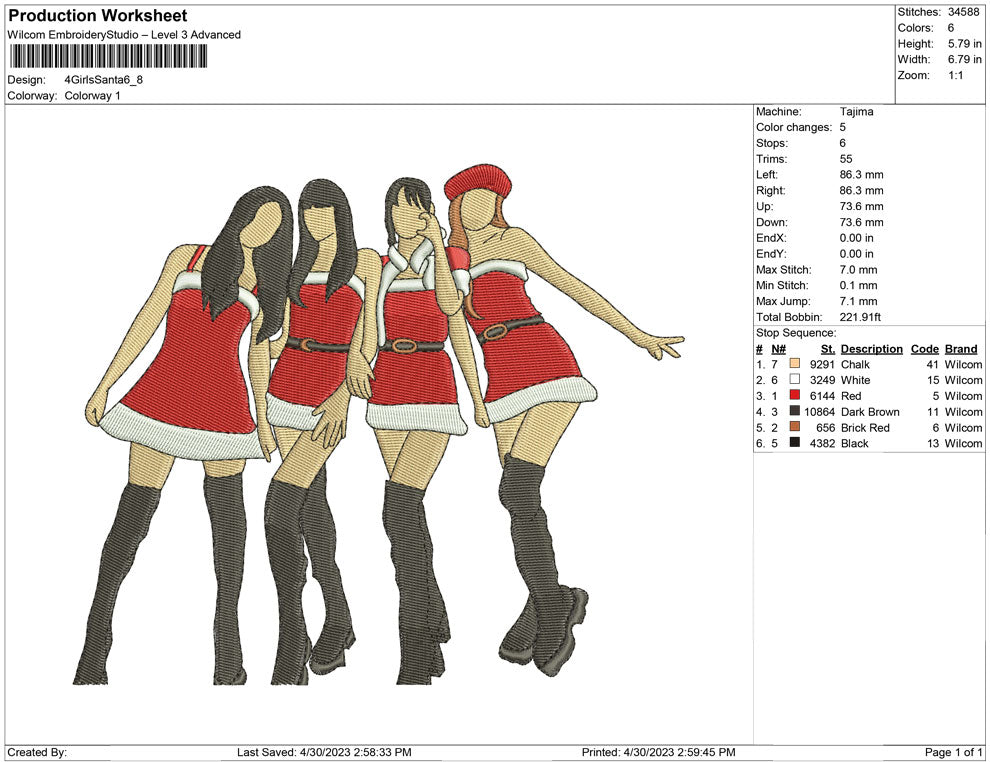Screen dimensions: 990x762
Task: Select the Black thread swatch
Action: (x=795, y=443)
